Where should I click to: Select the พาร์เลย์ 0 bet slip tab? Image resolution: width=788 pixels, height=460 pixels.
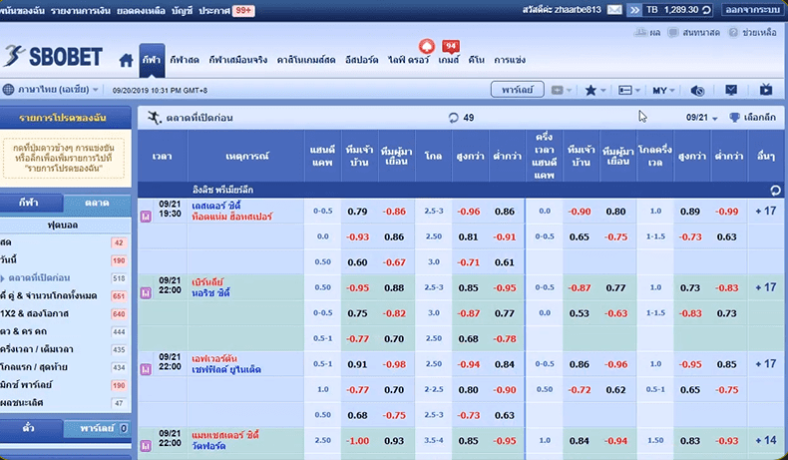click(x=97, y=429)
